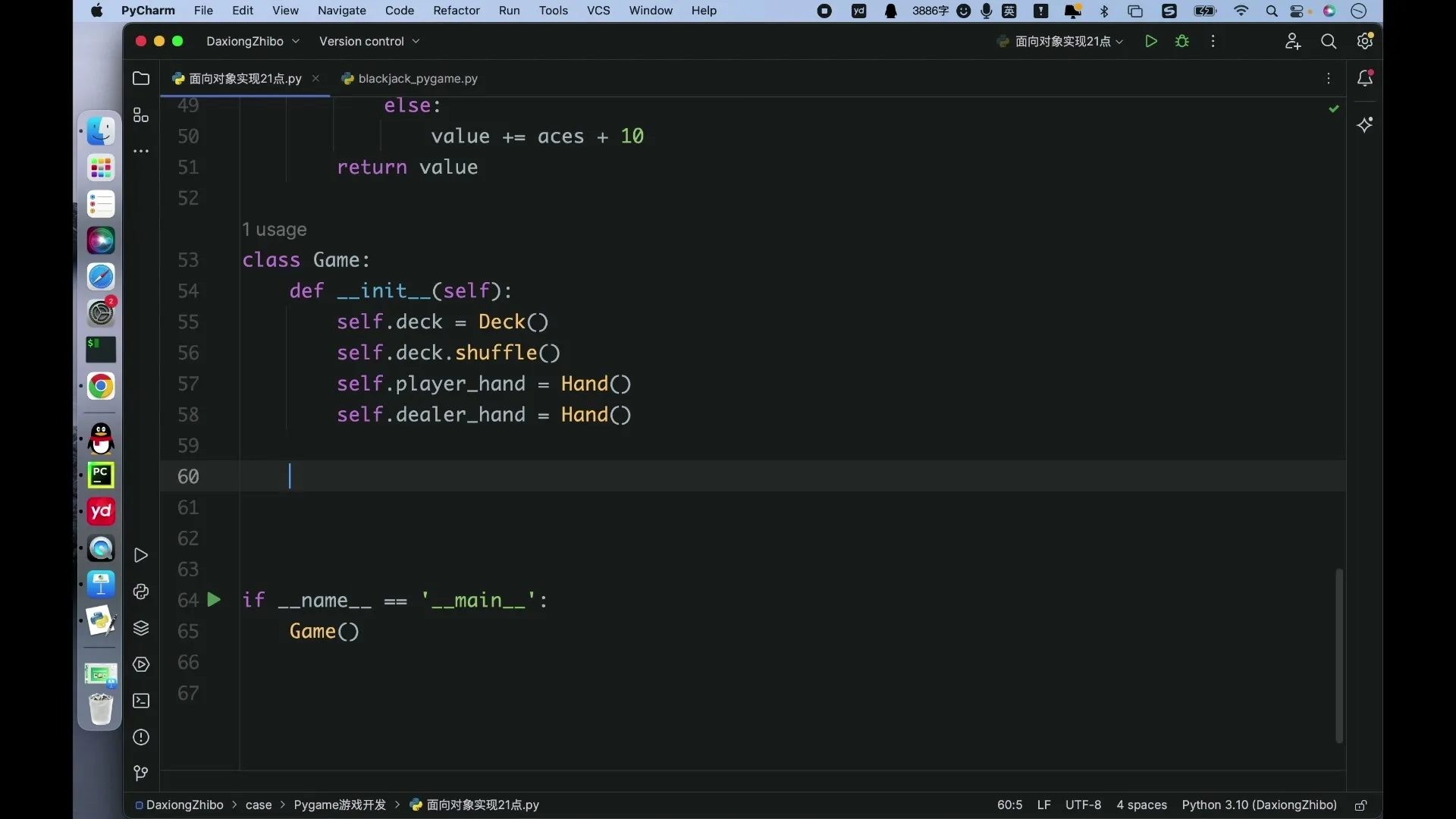Click the 1 usage hint above class Game

[275, 229]
